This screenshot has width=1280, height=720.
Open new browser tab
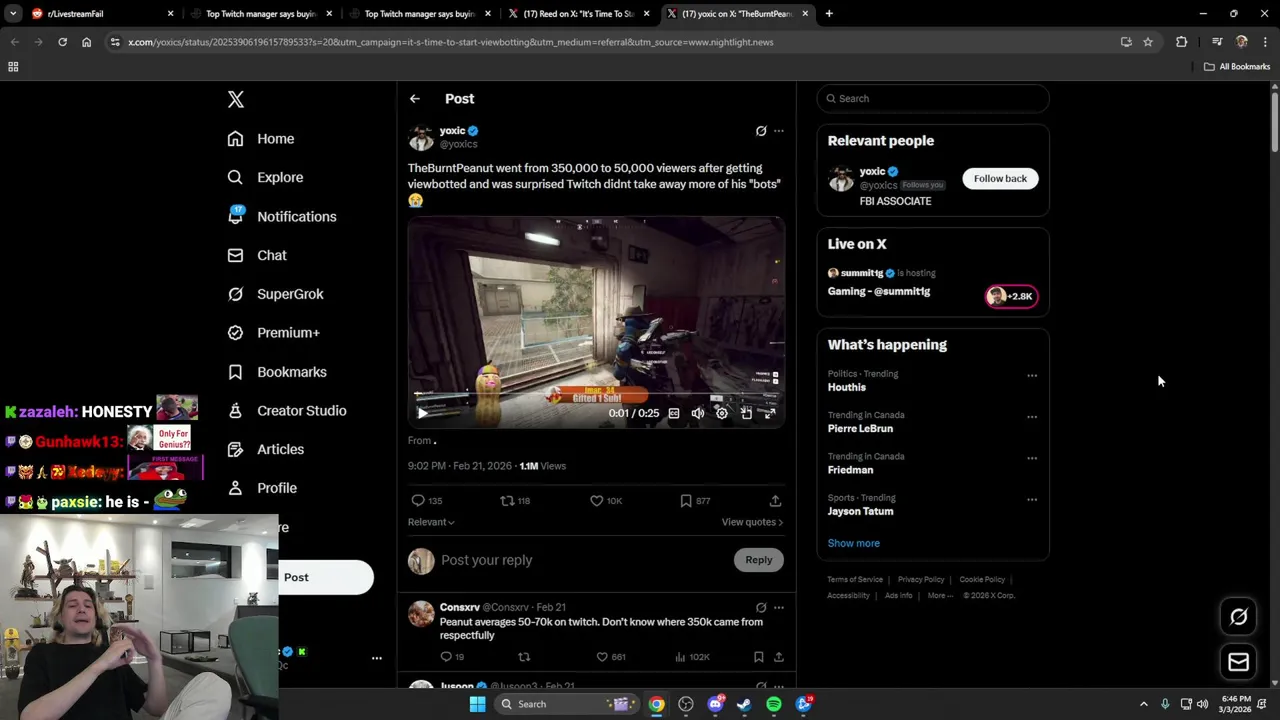point(829,14)
